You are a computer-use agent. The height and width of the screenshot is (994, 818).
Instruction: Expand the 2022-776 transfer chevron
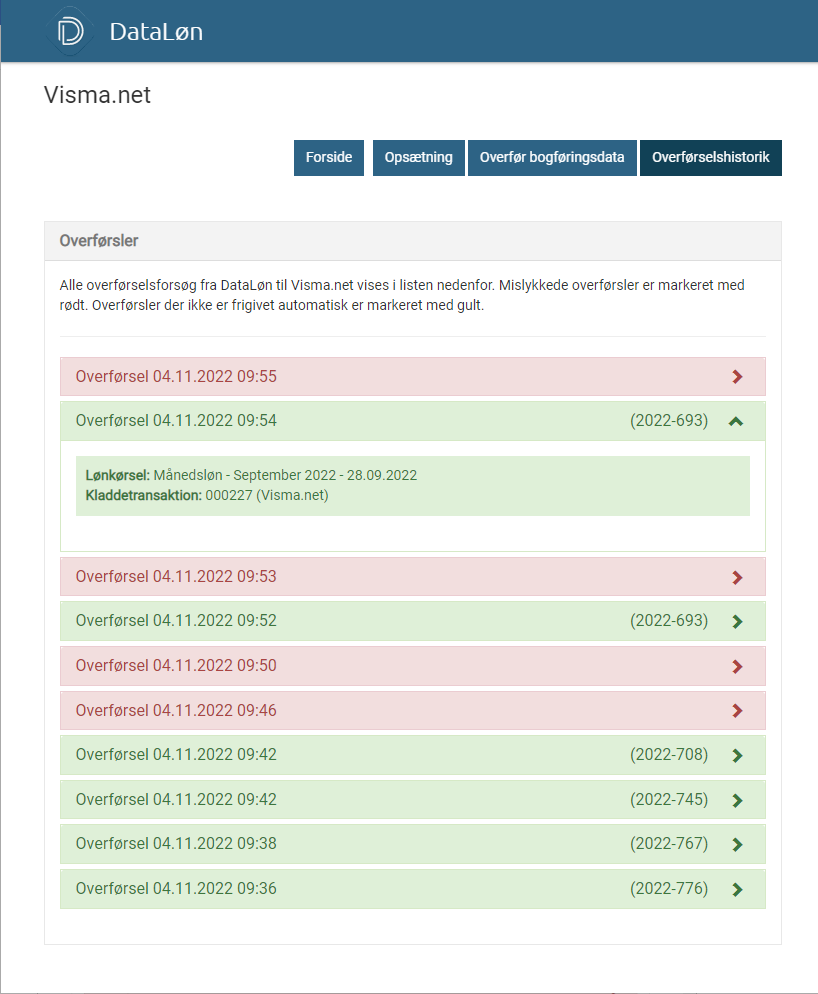[738, 889]
